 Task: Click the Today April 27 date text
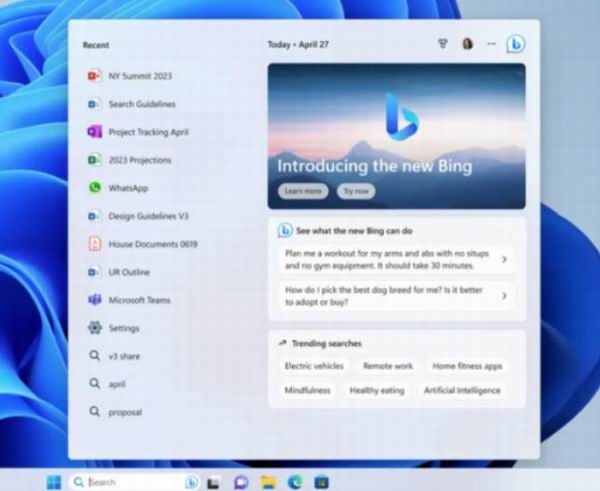click(298, 44)
